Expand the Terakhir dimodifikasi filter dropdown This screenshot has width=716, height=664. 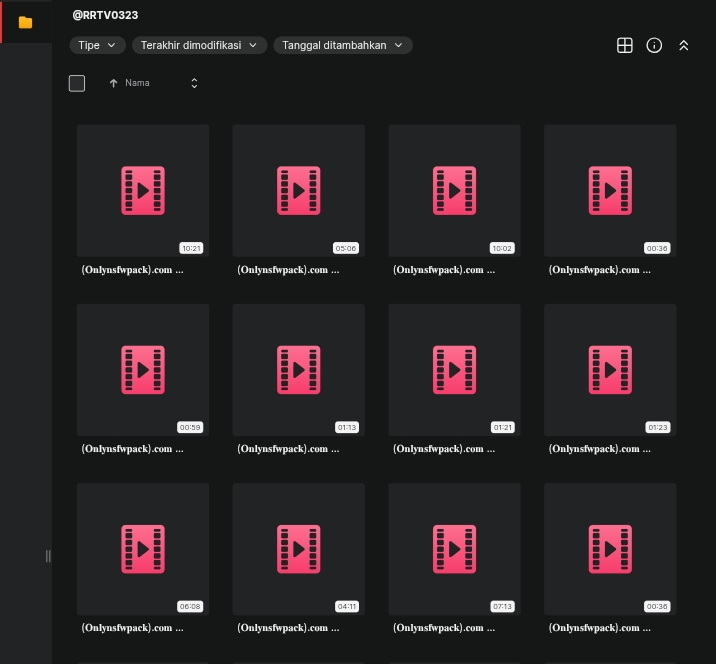pos(199,45)
